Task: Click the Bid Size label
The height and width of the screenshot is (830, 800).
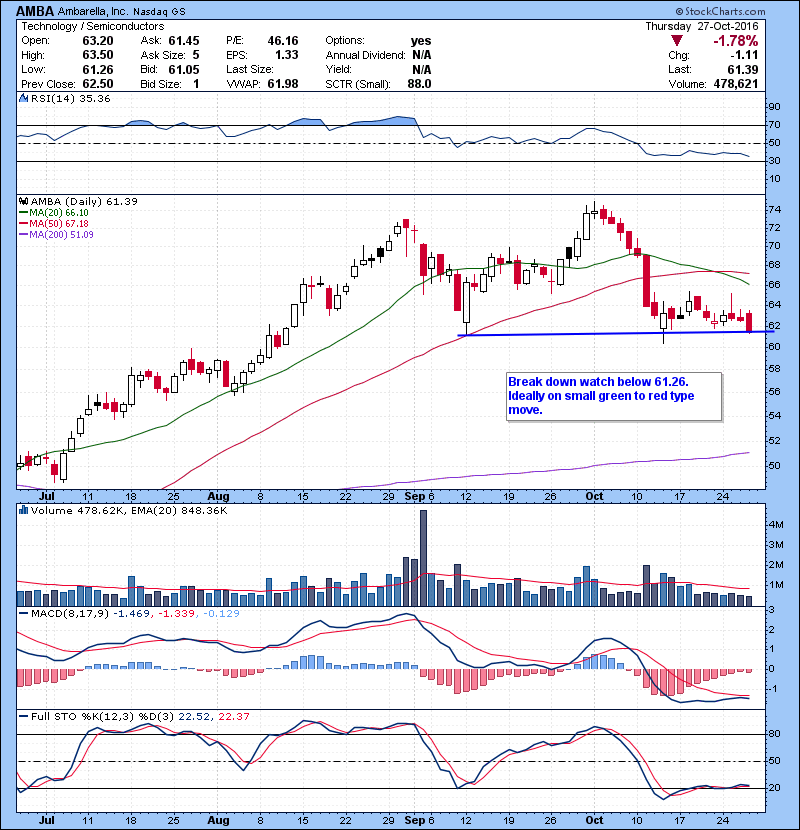Action: click(161, 84)
